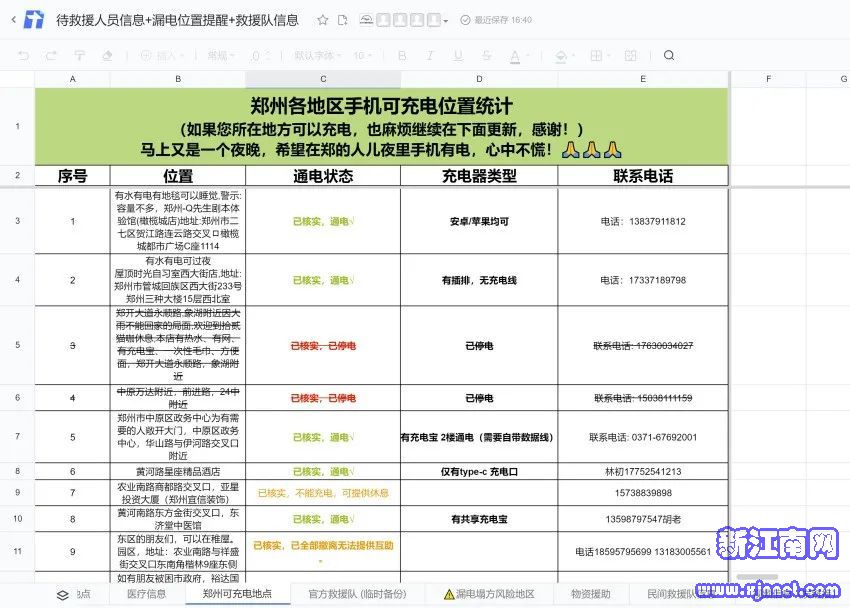The width and height of the screenshot is (850, 608).
Task: Click the 黄河路星座精品酒店 location cell
Action: point(178,471)
